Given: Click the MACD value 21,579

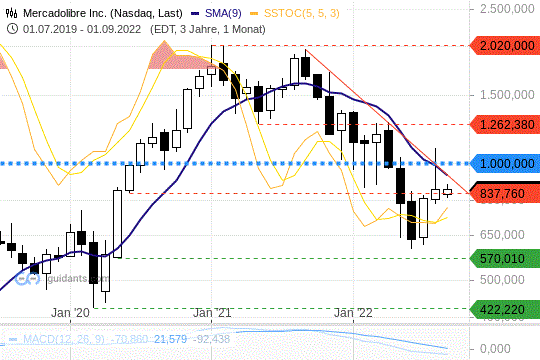Looking at the screenshot, I should 170,339.
